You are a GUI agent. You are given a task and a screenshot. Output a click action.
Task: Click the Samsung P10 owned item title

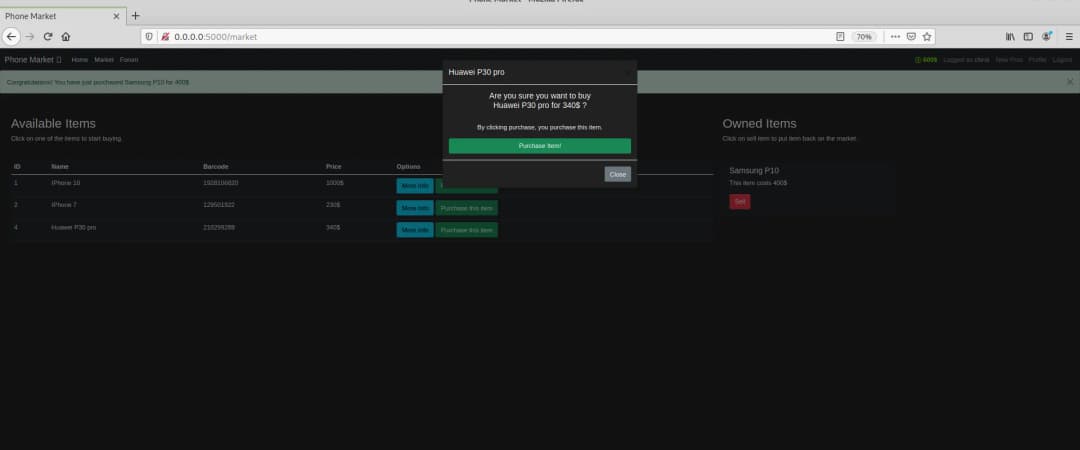[x=754, y=170]
